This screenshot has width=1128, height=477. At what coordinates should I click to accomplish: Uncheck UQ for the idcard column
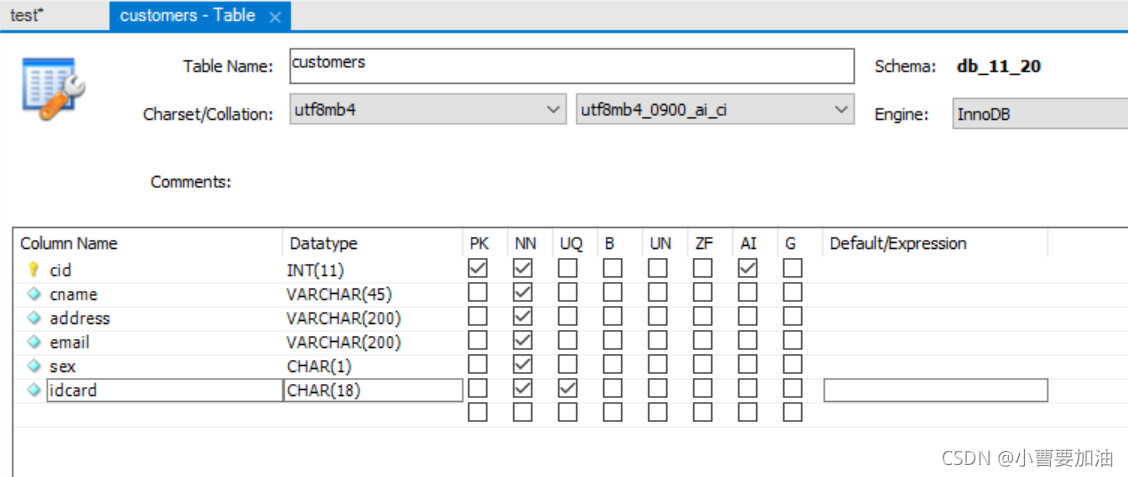click(x=568, y=389)
